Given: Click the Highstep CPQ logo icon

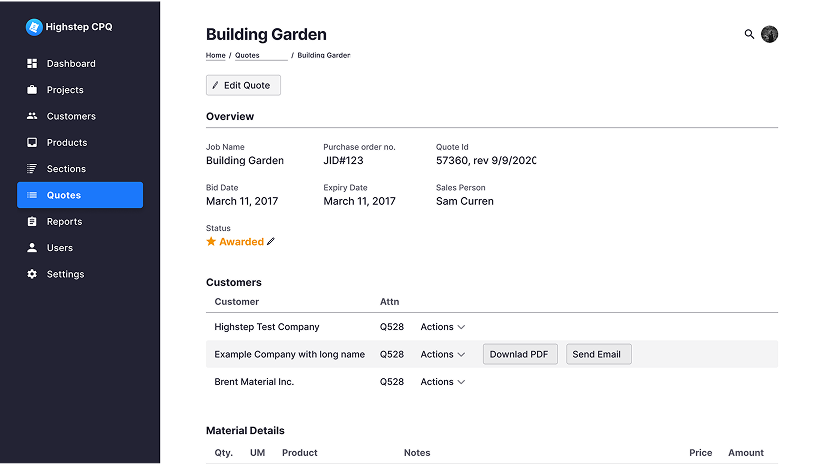Looking at the screenshot, I should coord(34,27).
